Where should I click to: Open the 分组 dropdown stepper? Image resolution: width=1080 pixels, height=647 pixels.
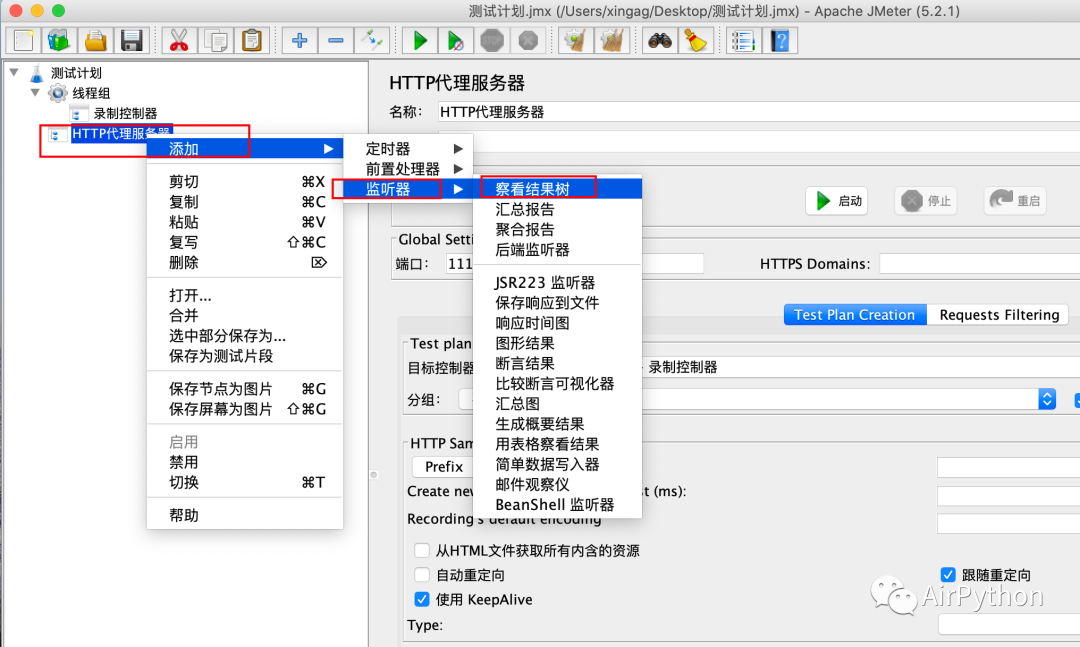pos(1047,399)
